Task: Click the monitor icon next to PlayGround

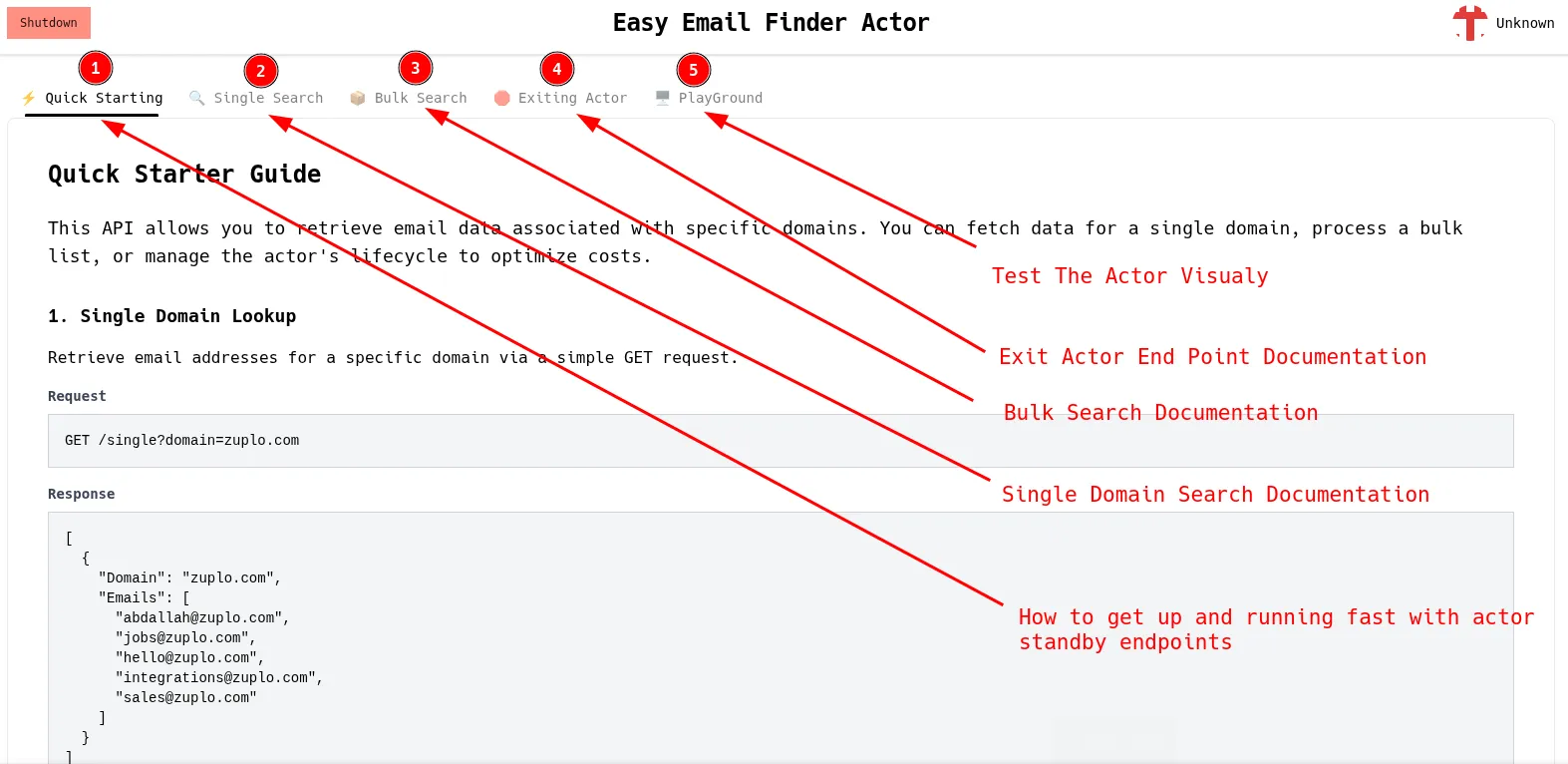Action: tap(660, 98)
